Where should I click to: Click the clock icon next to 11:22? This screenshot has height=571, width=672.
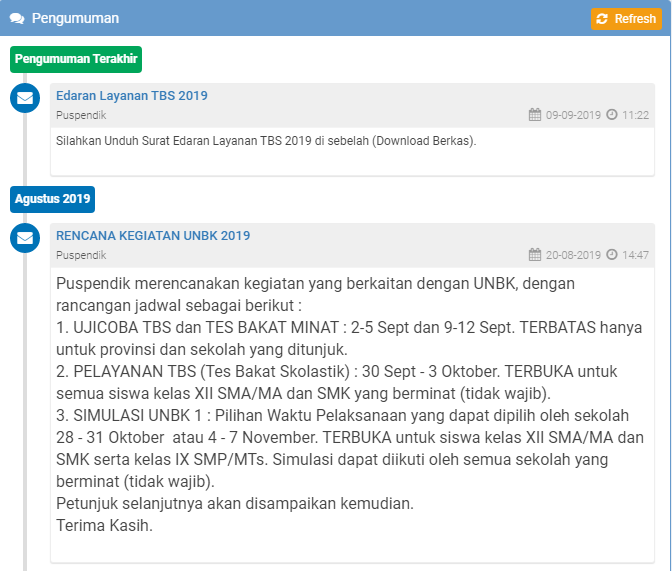pyautogui.click(x=612, y=114)
